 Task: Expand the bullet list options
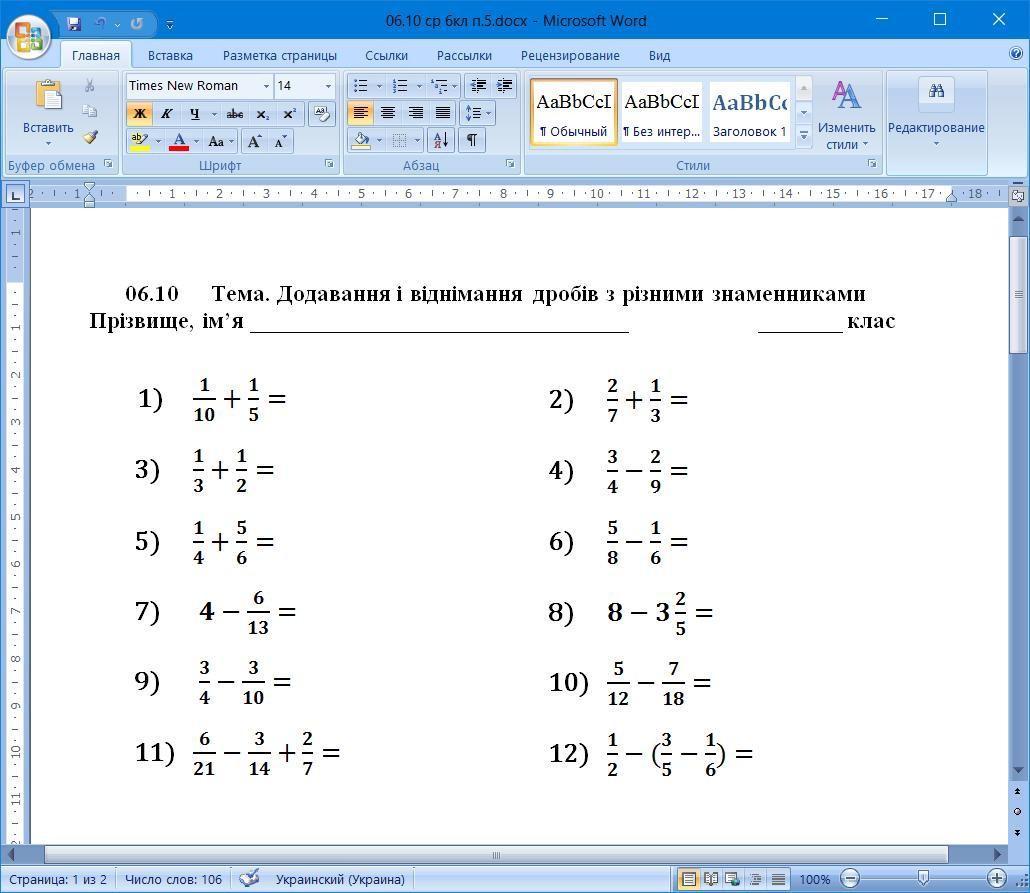pyautogui.click(x=379, y=86)
